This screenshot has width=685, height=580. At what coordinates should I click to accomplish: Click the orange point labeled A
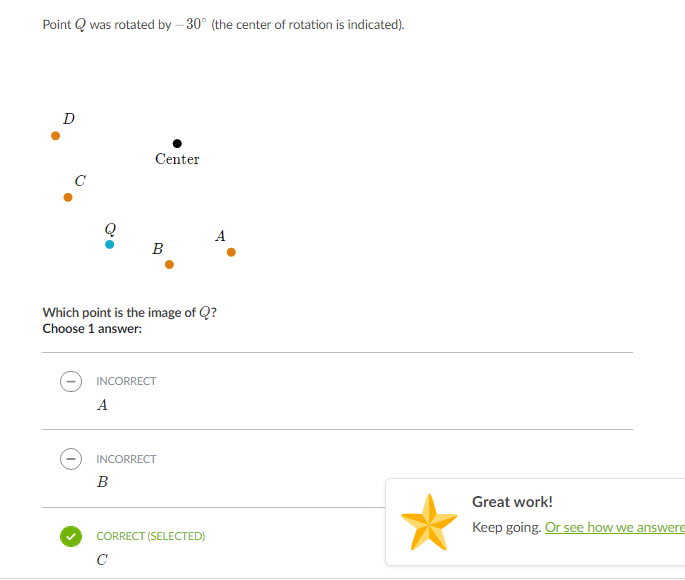click(x=232, y=252)
